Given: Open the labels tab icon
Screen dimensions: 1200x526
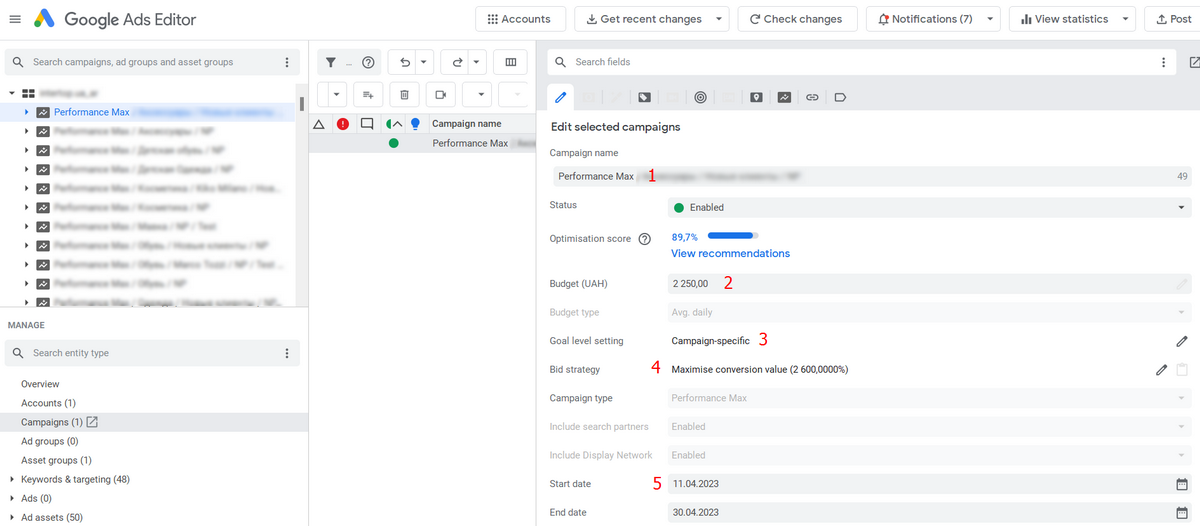Looking at the screenshot, I should tap(840, 97).
